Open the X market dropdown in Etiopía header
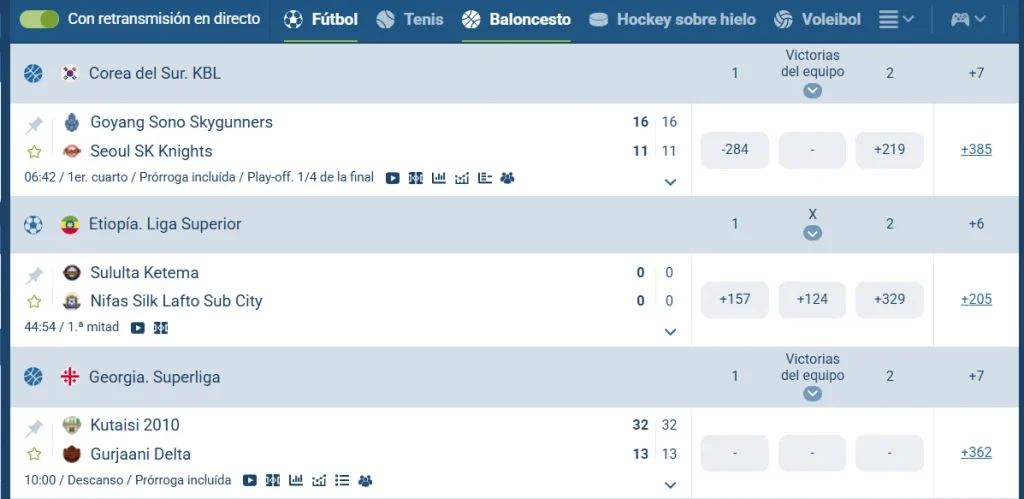Image resolution: width=1024 pixels, height=499 pixels. coord(812,233)
